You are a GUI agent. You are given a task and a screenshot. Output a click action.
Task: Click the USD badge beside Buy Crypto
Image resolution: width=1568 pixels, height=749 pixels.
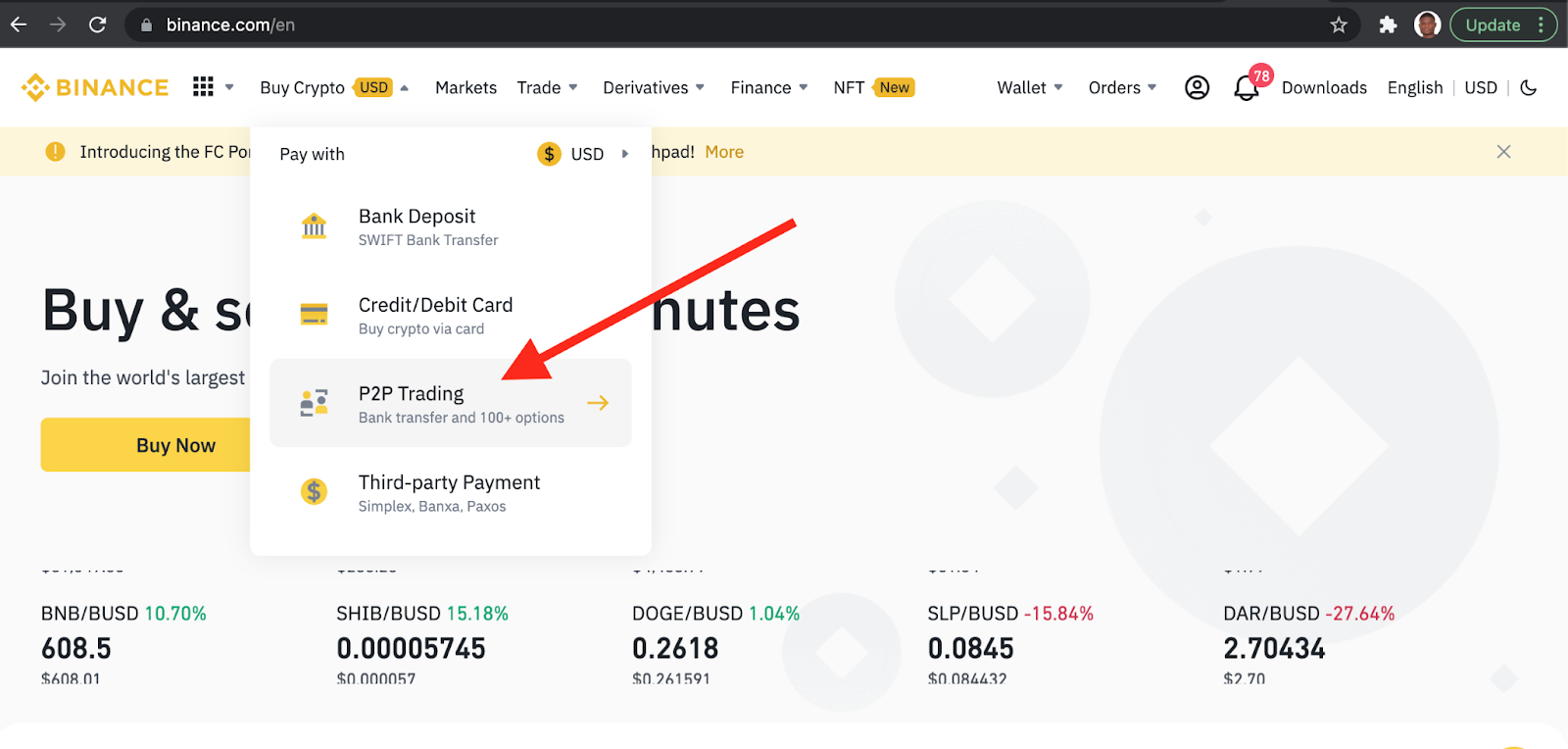coord(373,87)
